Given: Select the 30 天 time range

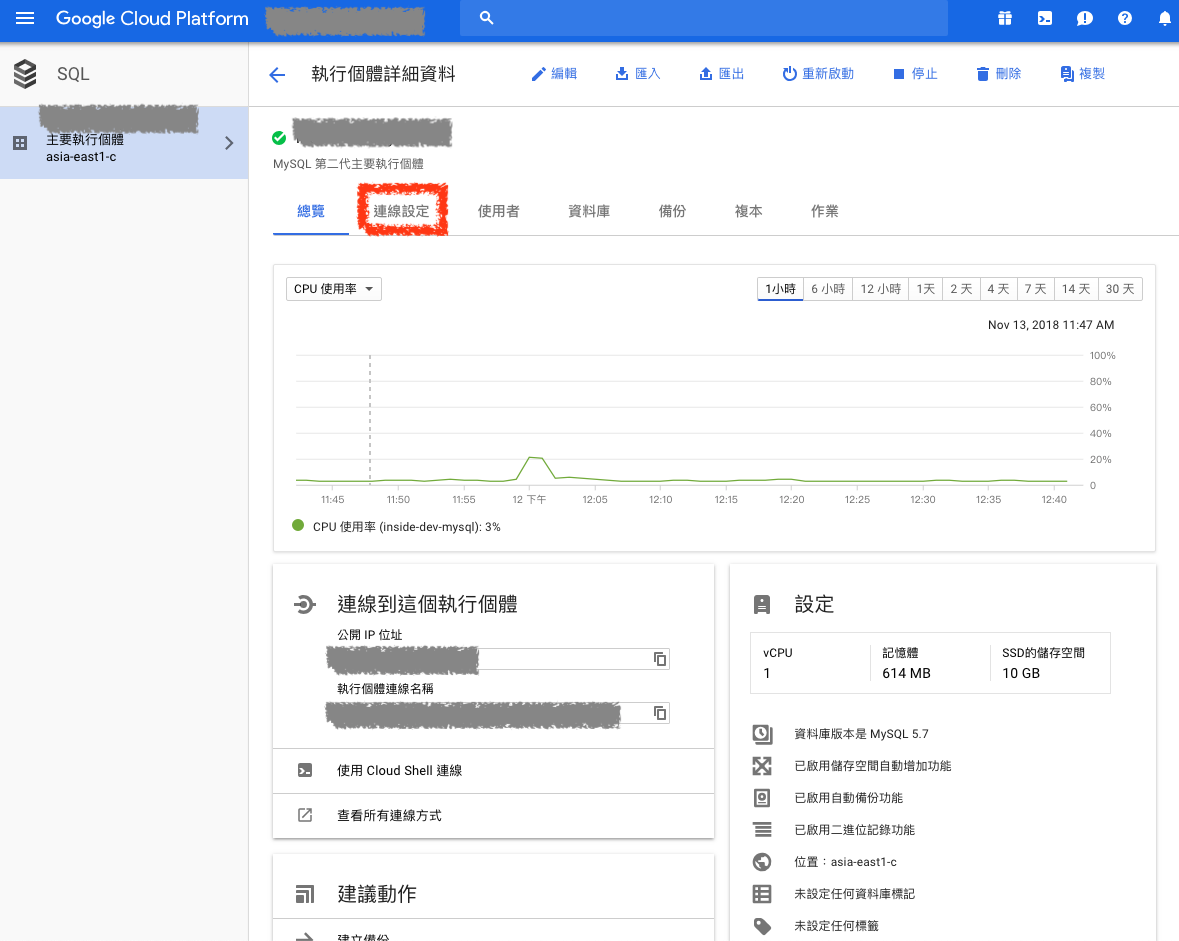Looking at the screenshot, I should point(1120,289).
